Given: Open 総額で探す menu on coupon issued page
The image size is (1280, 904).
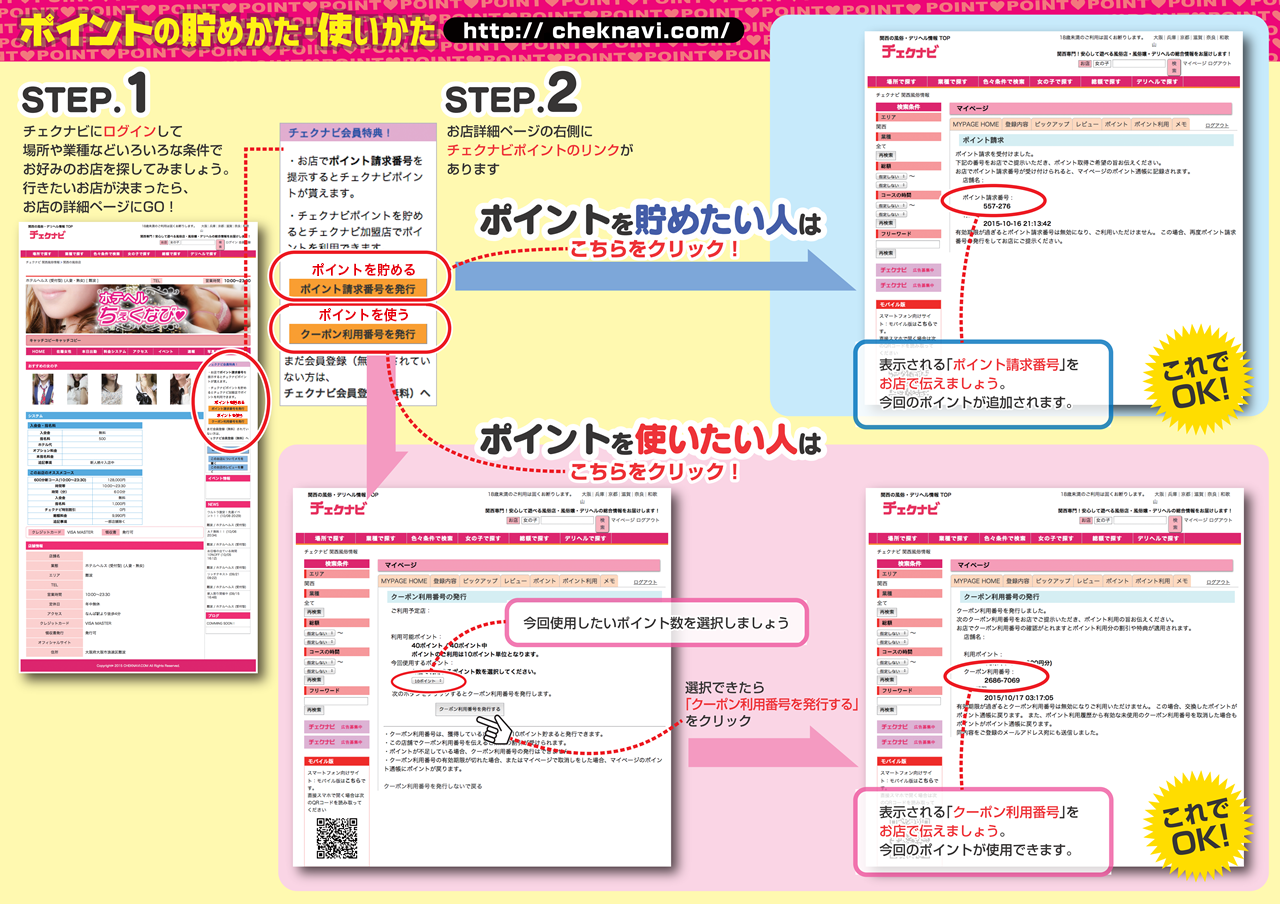Looking at the screenshot, I should (1107, 539).
